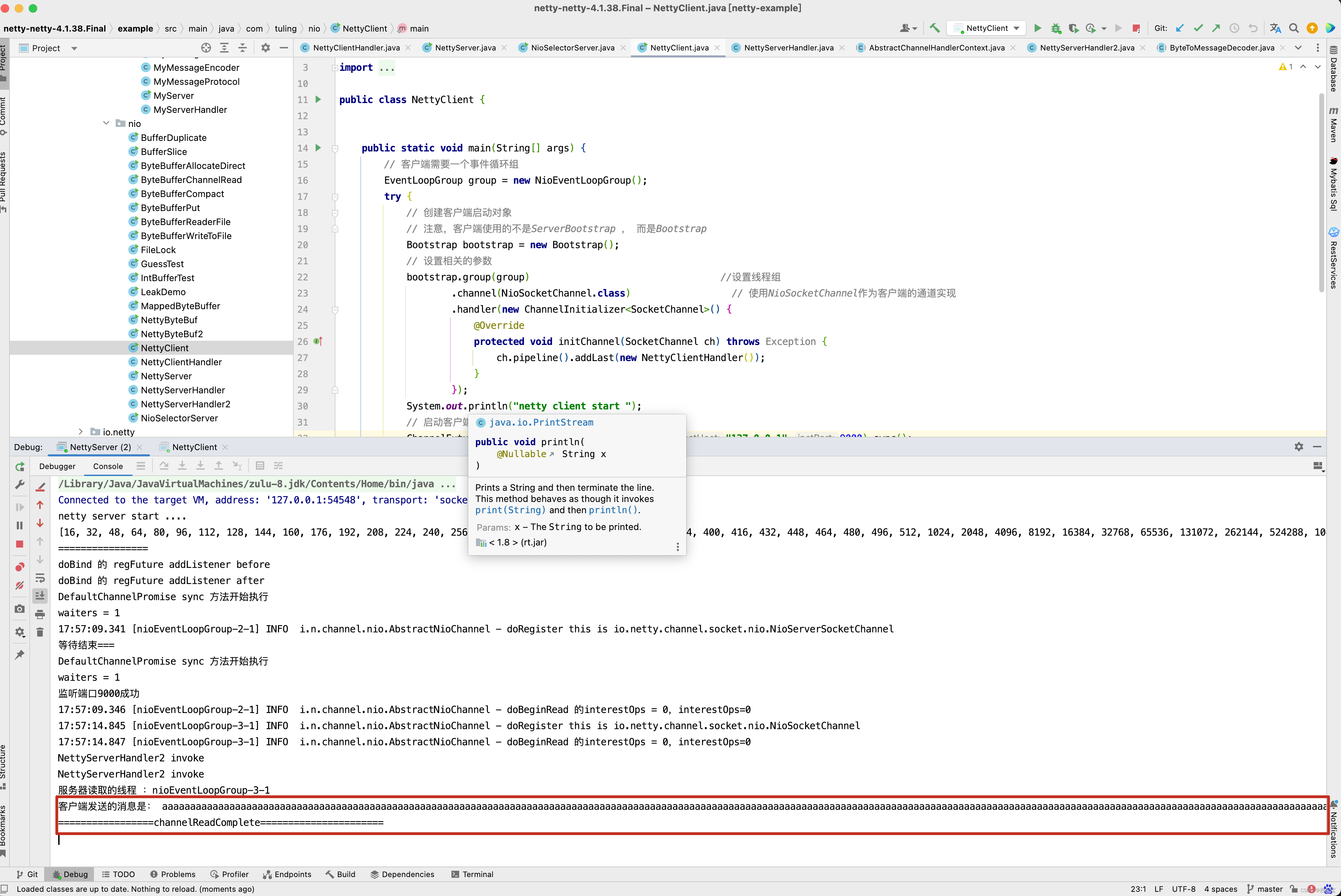The image size is (1341, 896).
Task: Toggle soft-wrap in console
Action: (40, 578)
